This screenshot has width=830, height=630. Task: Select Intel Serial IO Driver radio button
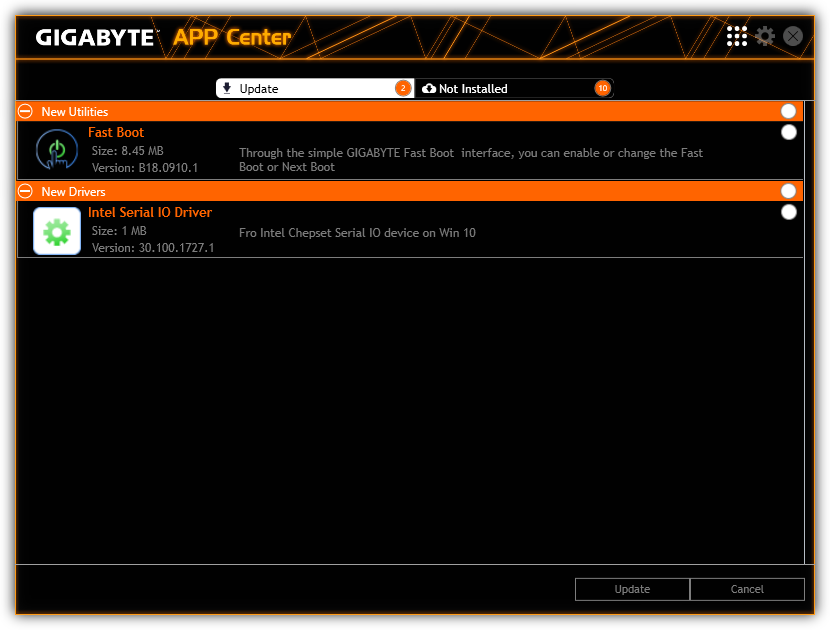point(788,212)
